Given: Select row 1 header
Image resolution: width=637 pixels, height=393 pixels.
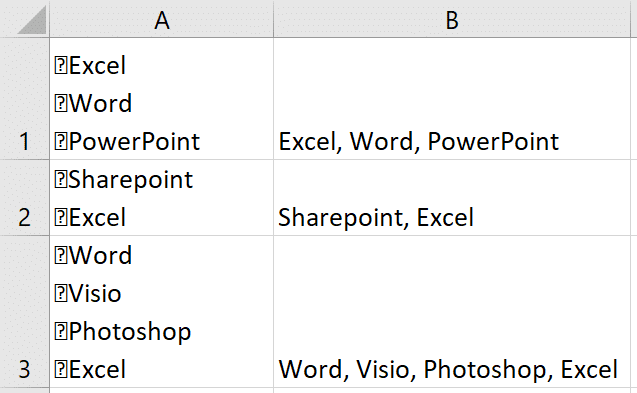Looking at the screenshot, I should (24, 99).
